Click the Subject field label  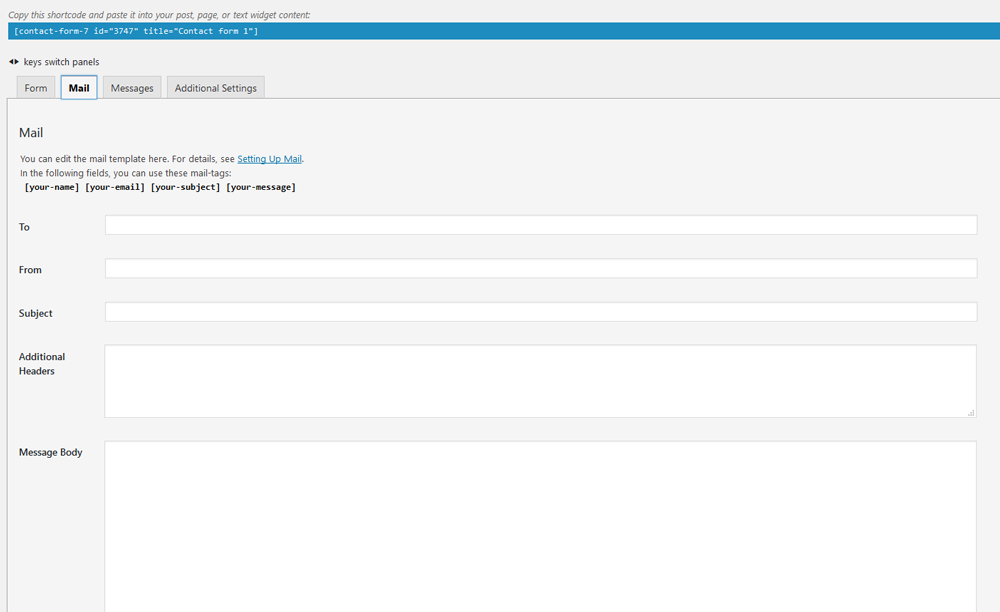(36, 313)
